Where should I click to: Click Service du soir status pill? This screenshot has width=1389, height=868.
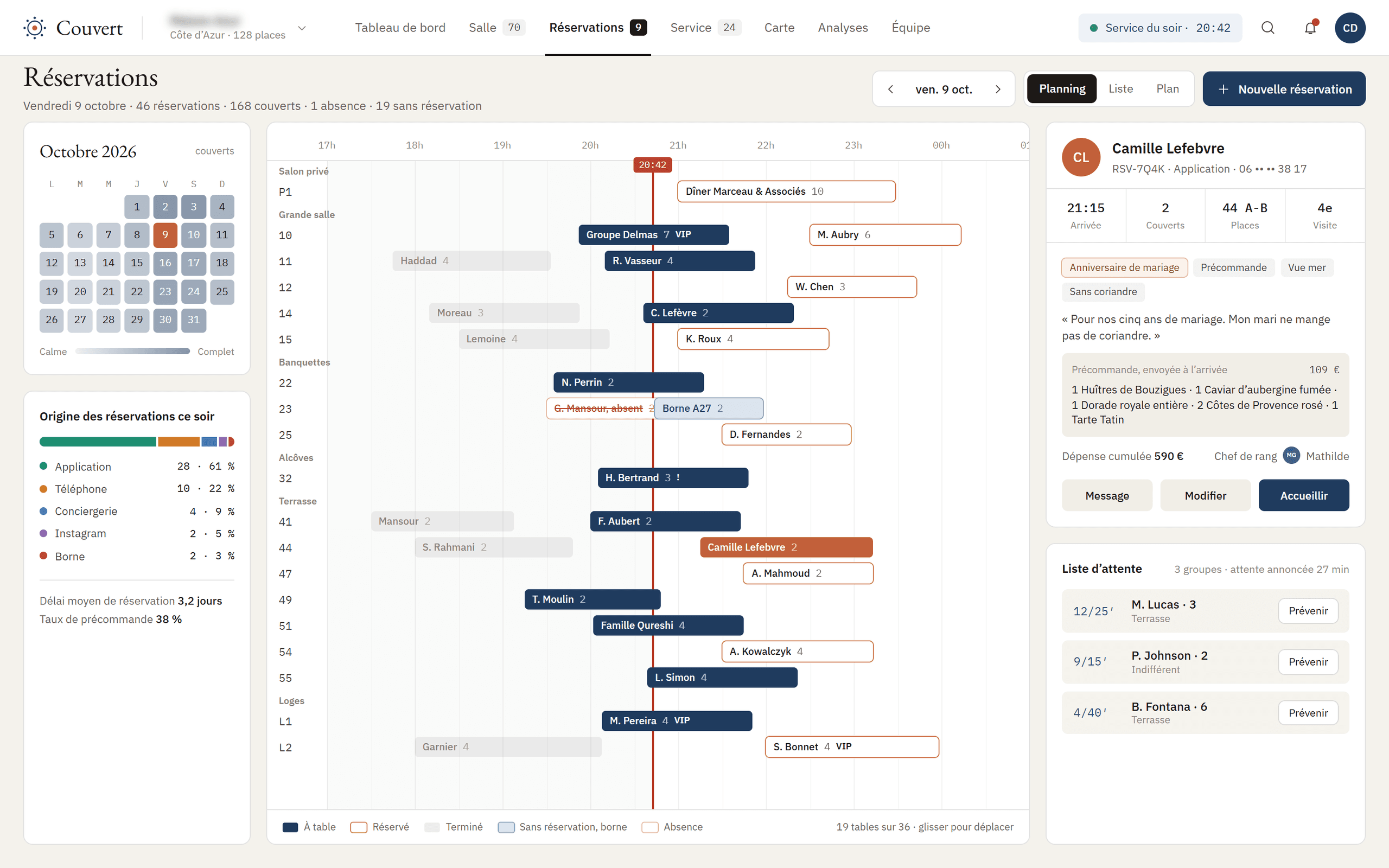click(1160, 28)
